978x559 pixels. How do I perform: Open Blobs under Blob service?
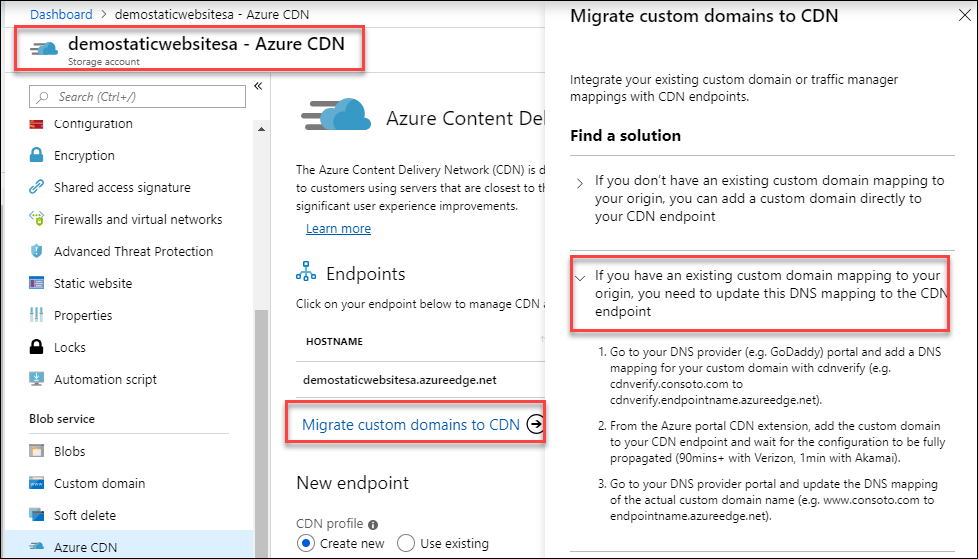pos(69,451)
